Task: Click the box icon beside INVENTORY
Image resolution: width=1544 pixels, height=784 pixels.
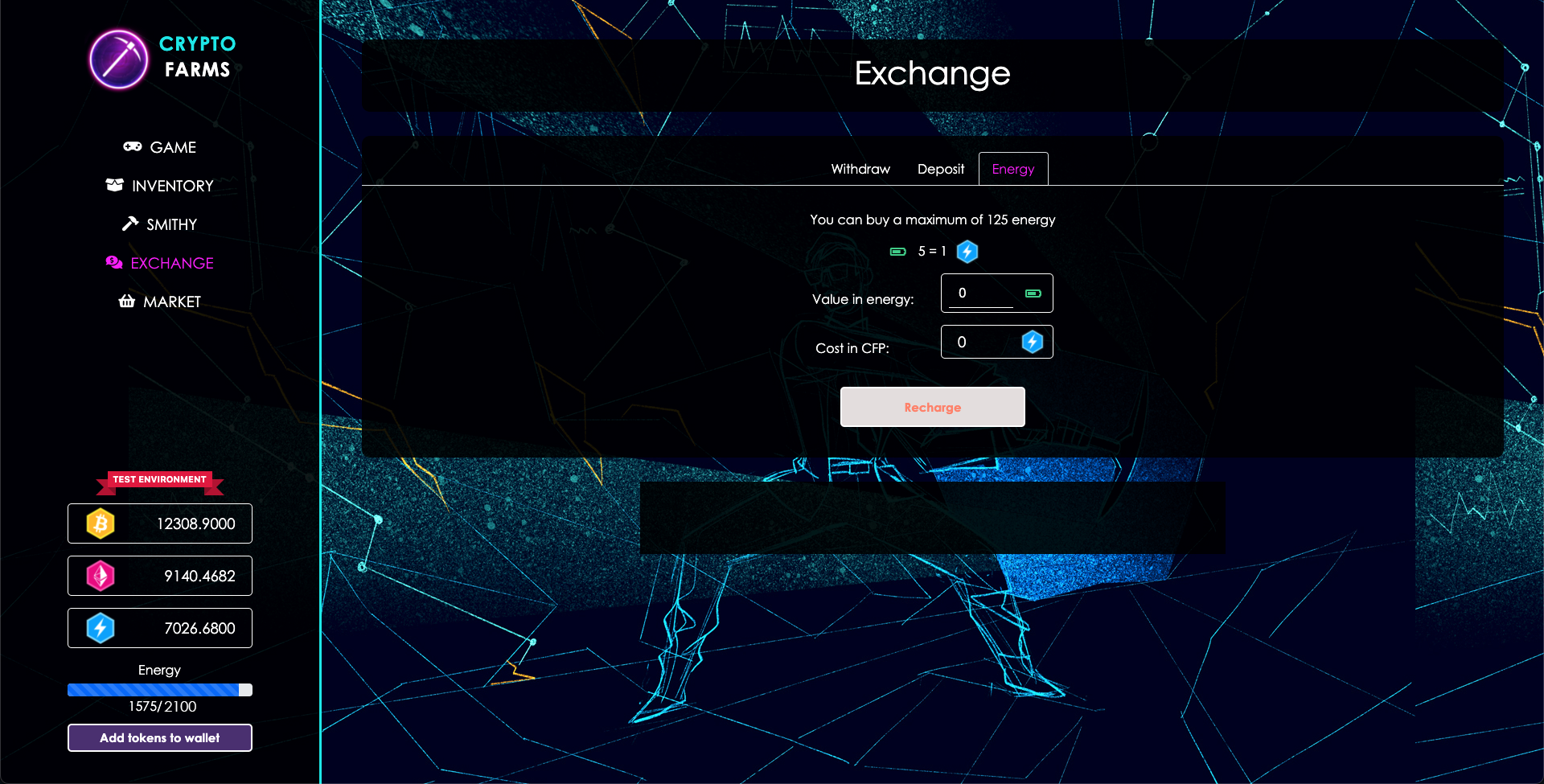Action: point(115,185)
